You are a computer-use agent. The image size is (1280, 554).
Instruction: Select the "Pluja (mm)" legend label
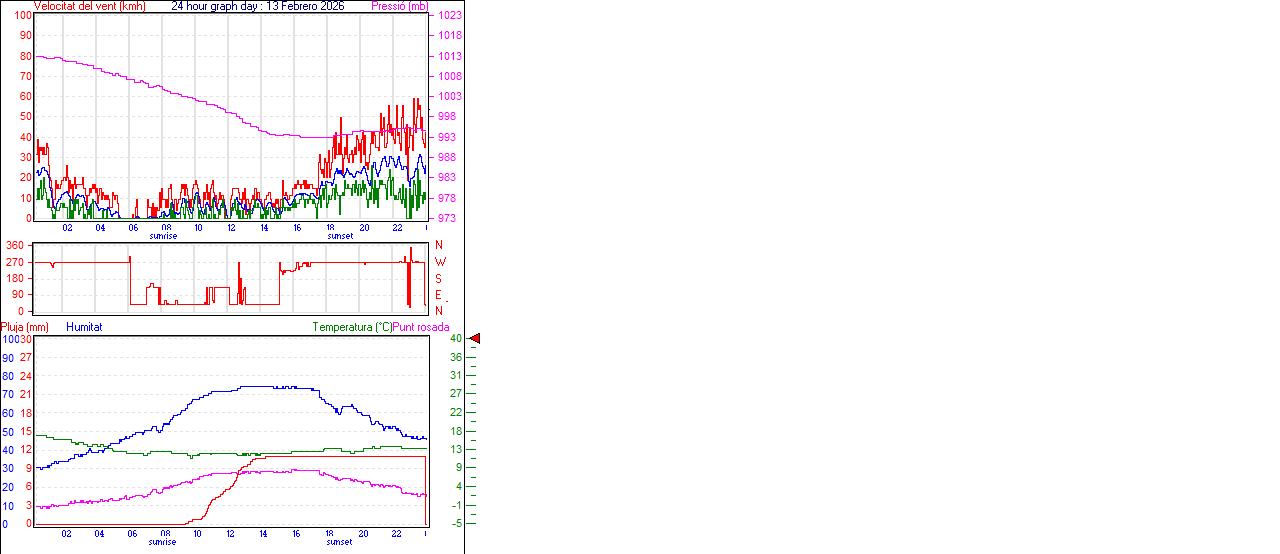point(24,327)
